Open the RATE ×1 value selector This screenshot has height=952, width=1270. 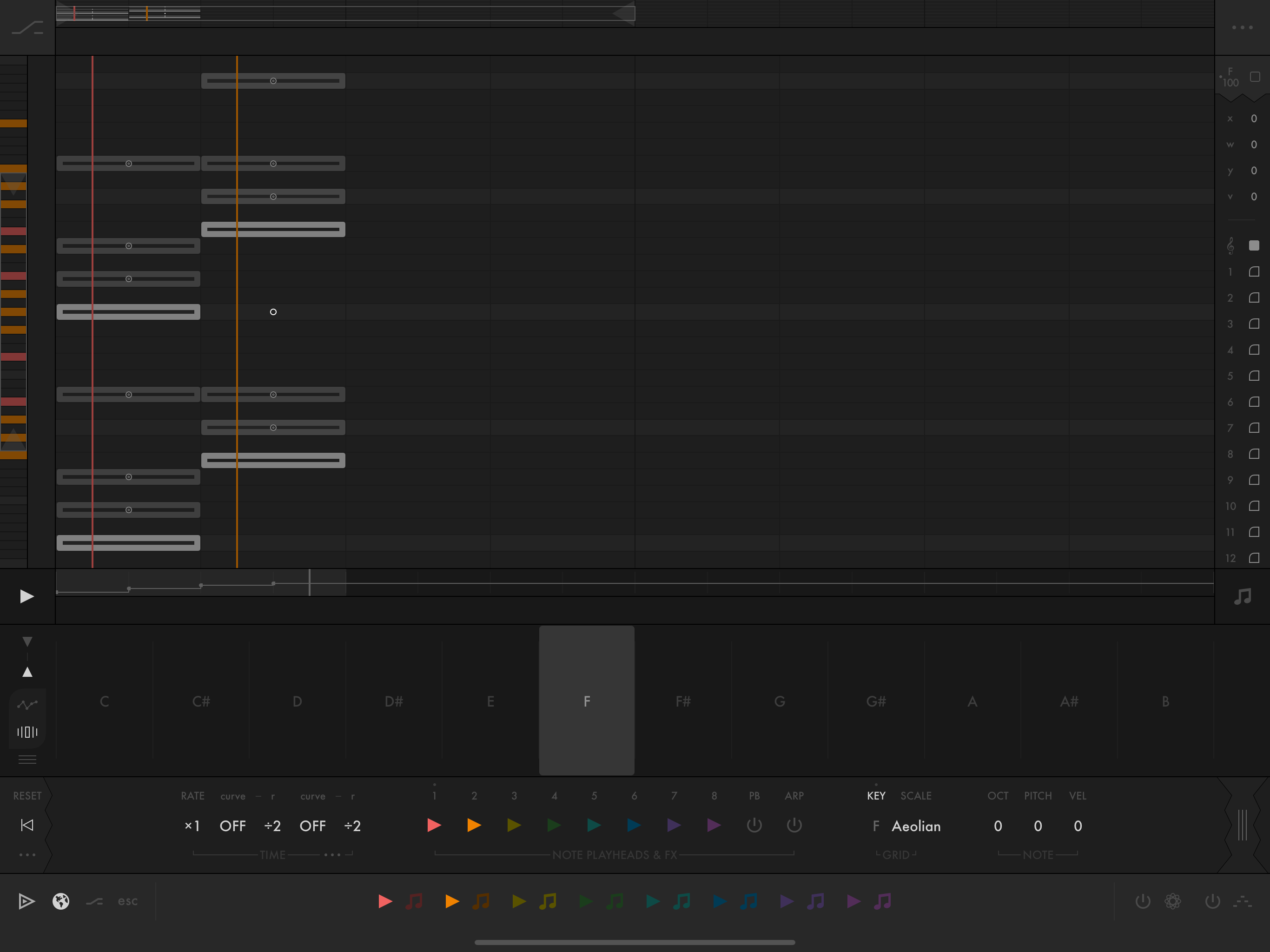point(192,826)
